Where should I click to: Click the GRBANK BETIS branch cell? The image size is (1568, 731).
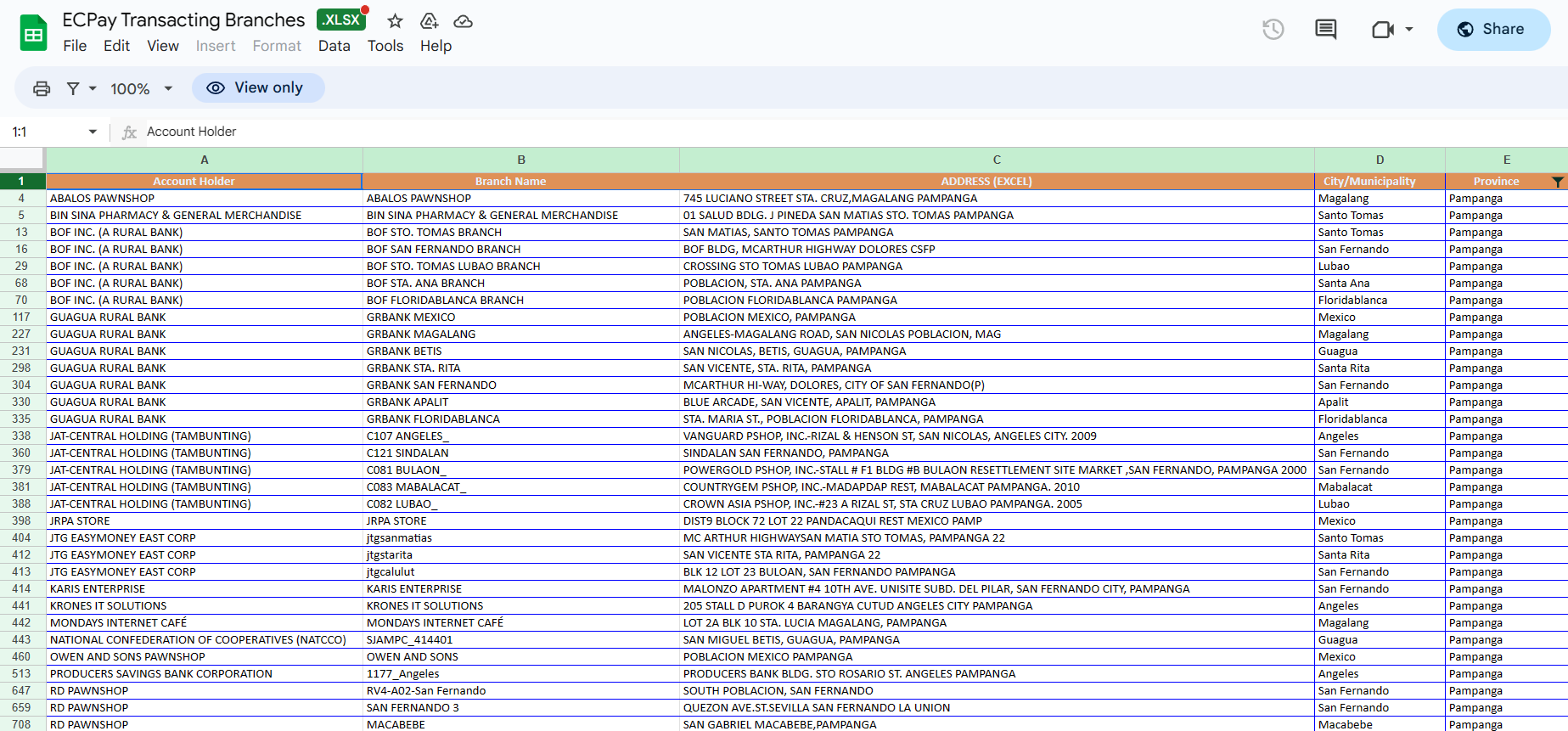(x=521, y=351)
